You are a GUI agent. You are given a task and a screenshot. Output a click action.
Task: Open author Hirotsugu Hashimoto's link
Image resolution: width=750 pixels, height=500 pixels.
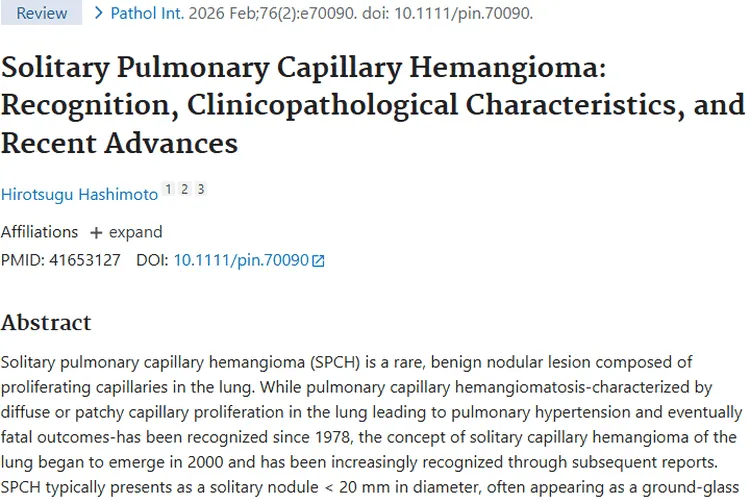[78, 191]
